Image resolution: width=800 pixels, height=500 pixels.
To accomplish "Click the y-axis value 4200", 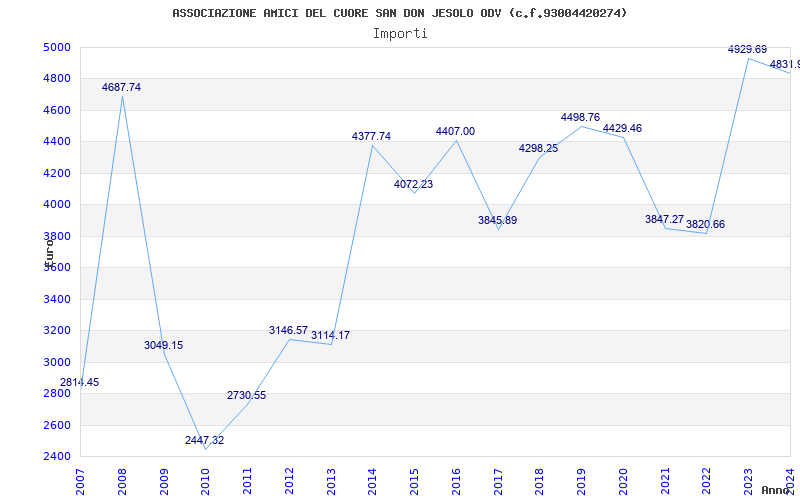I will (x=58, y=173).
